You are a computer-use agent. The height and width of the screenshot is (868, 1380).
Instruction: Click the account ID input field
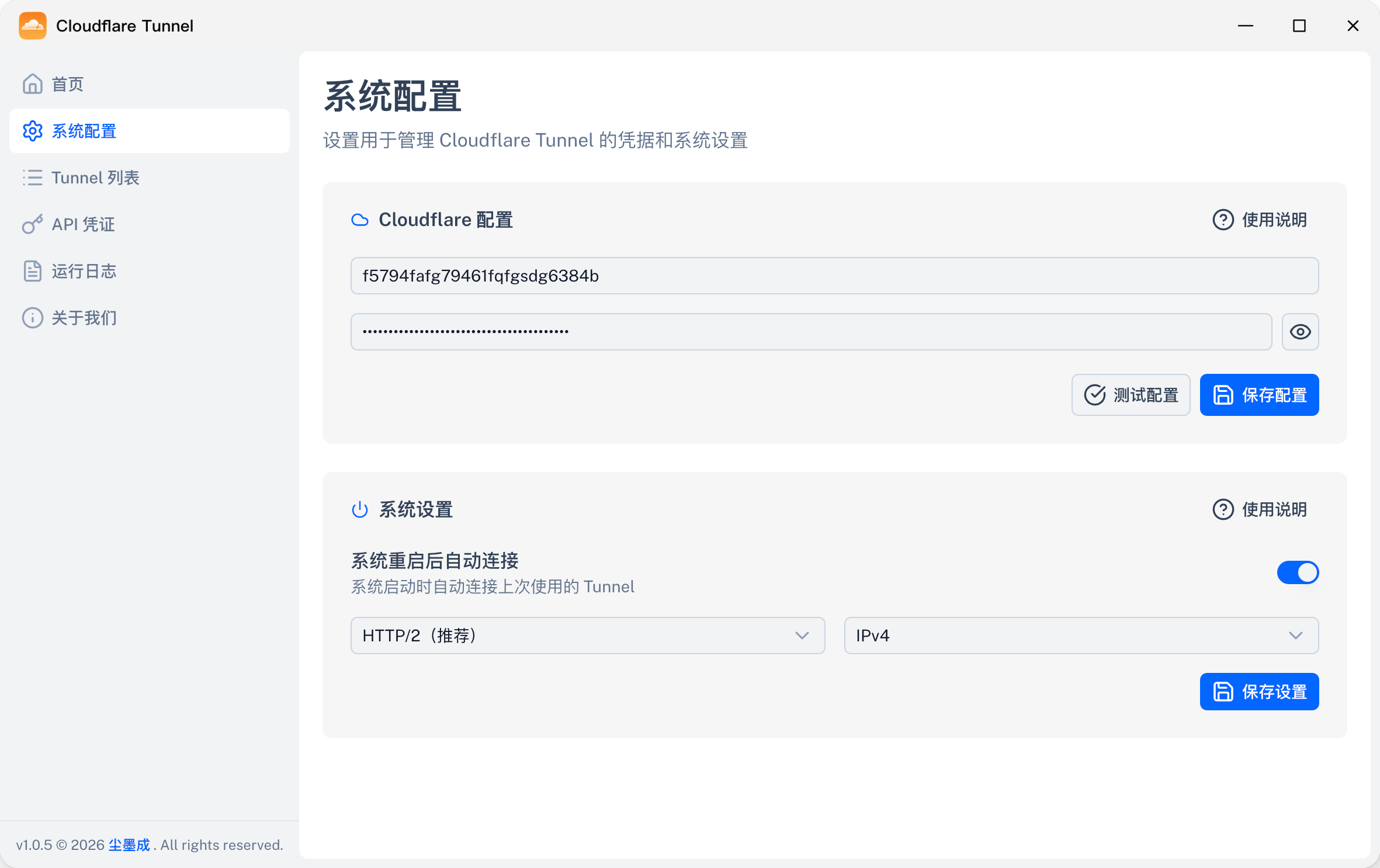click(834, 276)
